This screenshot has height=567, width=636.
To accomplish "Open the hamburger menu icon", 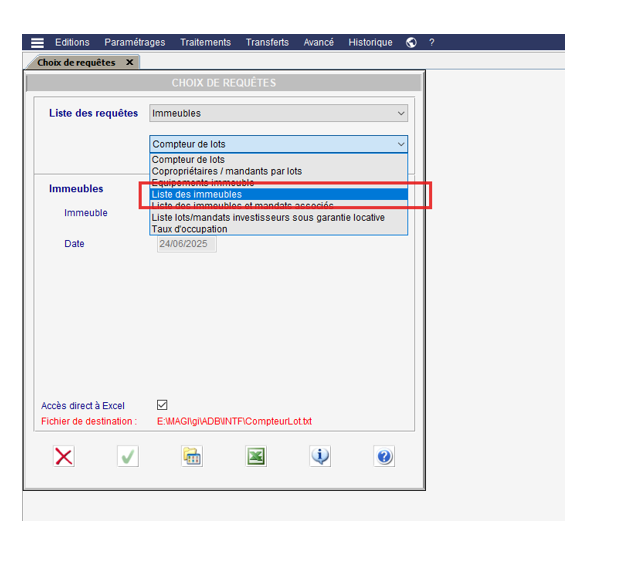I will point(37,43).
